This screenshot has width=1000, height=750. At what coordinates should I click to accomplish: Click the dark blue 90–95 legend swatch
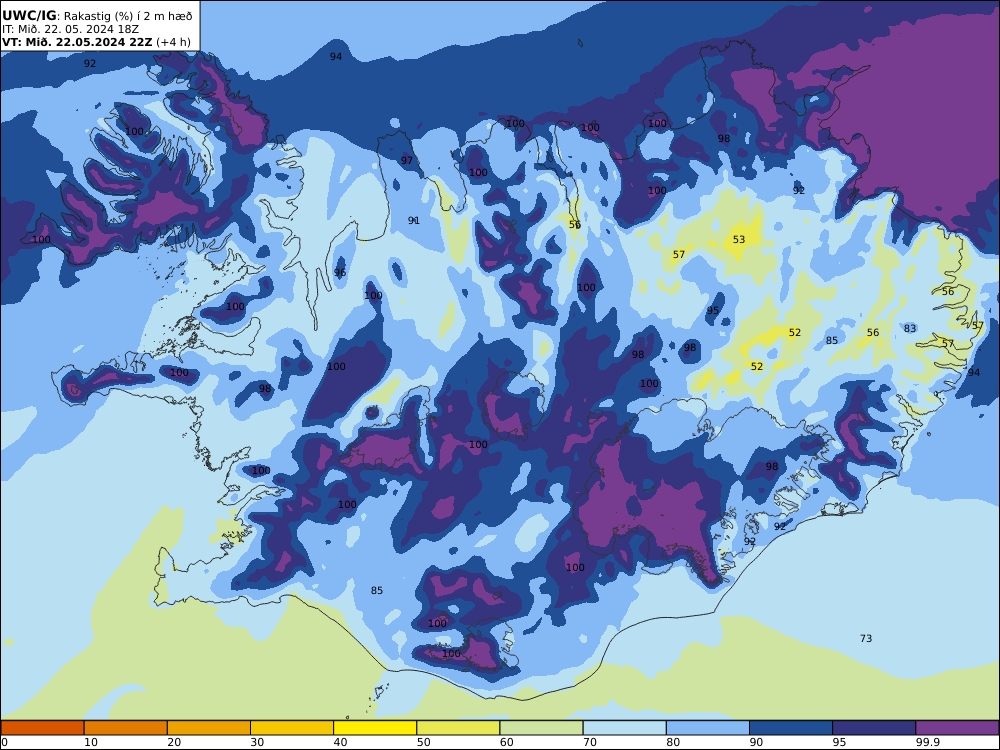tap(791, 728)
